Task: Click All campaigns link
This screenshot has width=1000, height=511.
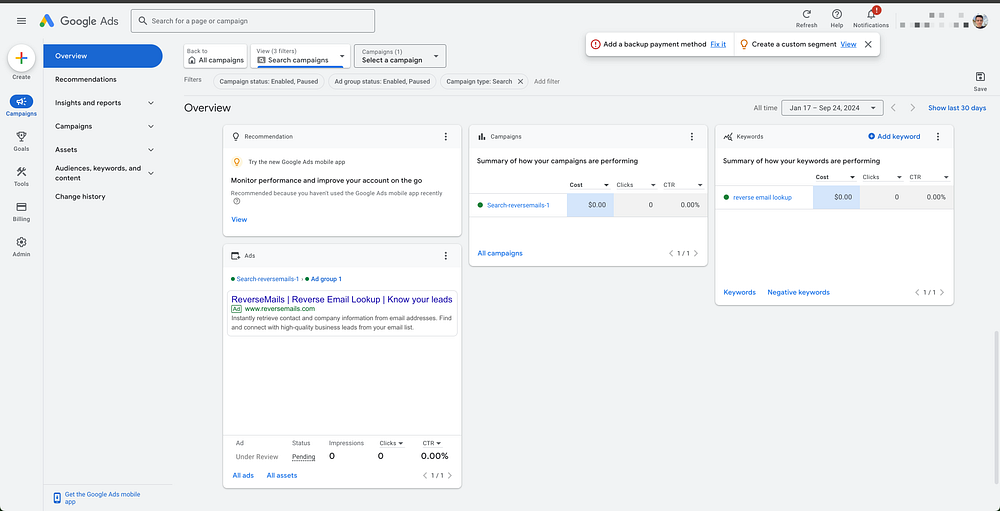Action: [500, 253]
